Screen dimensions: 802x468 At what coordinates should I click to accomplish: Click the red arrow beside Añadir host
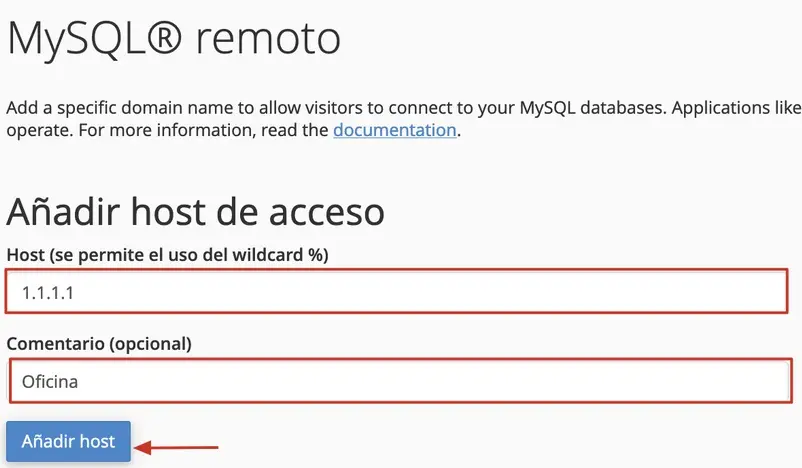point(176,448)
